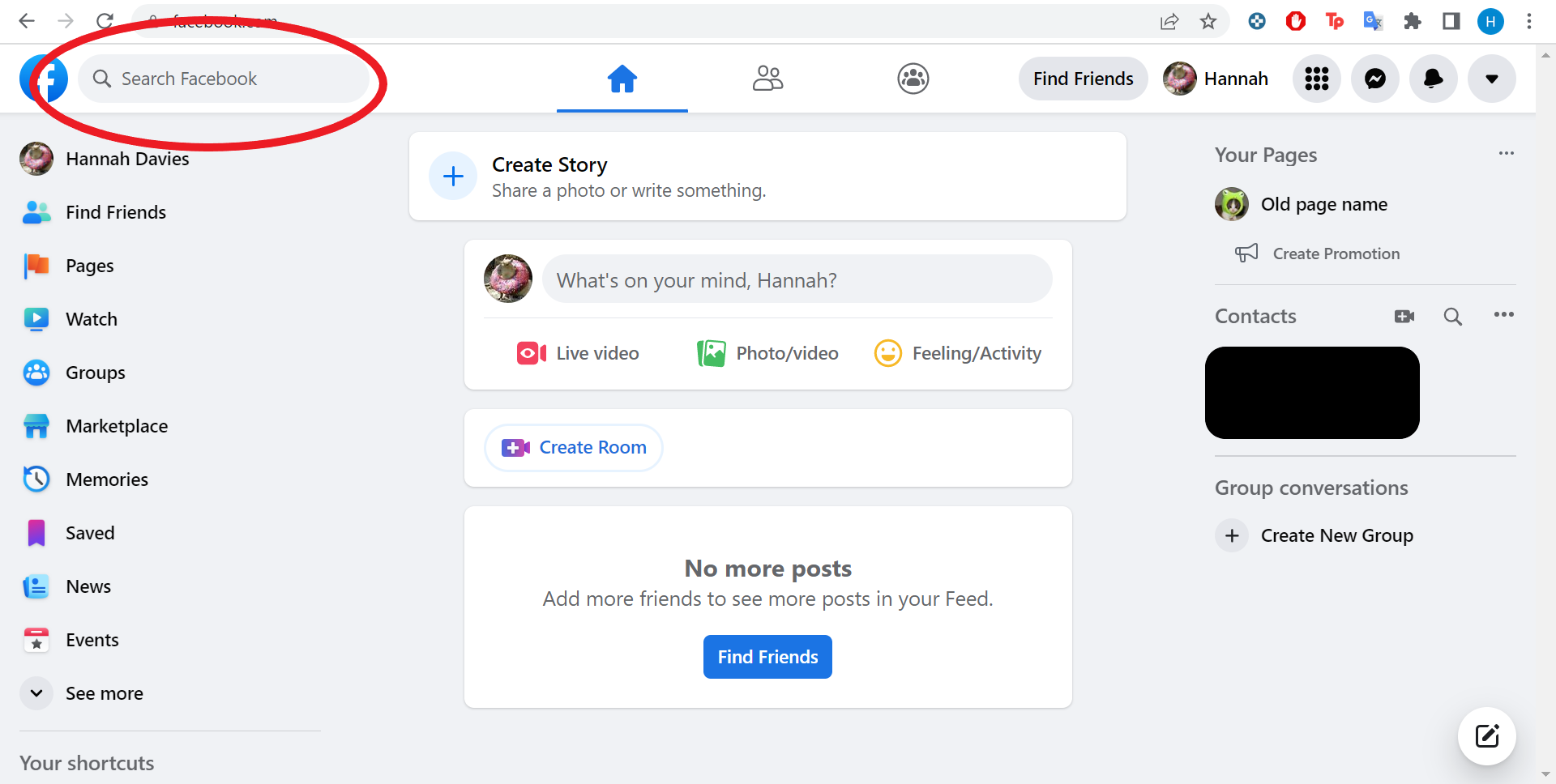Click the What's on your mind box
Image resolution: width=1556 pixels, height=784 pixels.
[797, 279]
